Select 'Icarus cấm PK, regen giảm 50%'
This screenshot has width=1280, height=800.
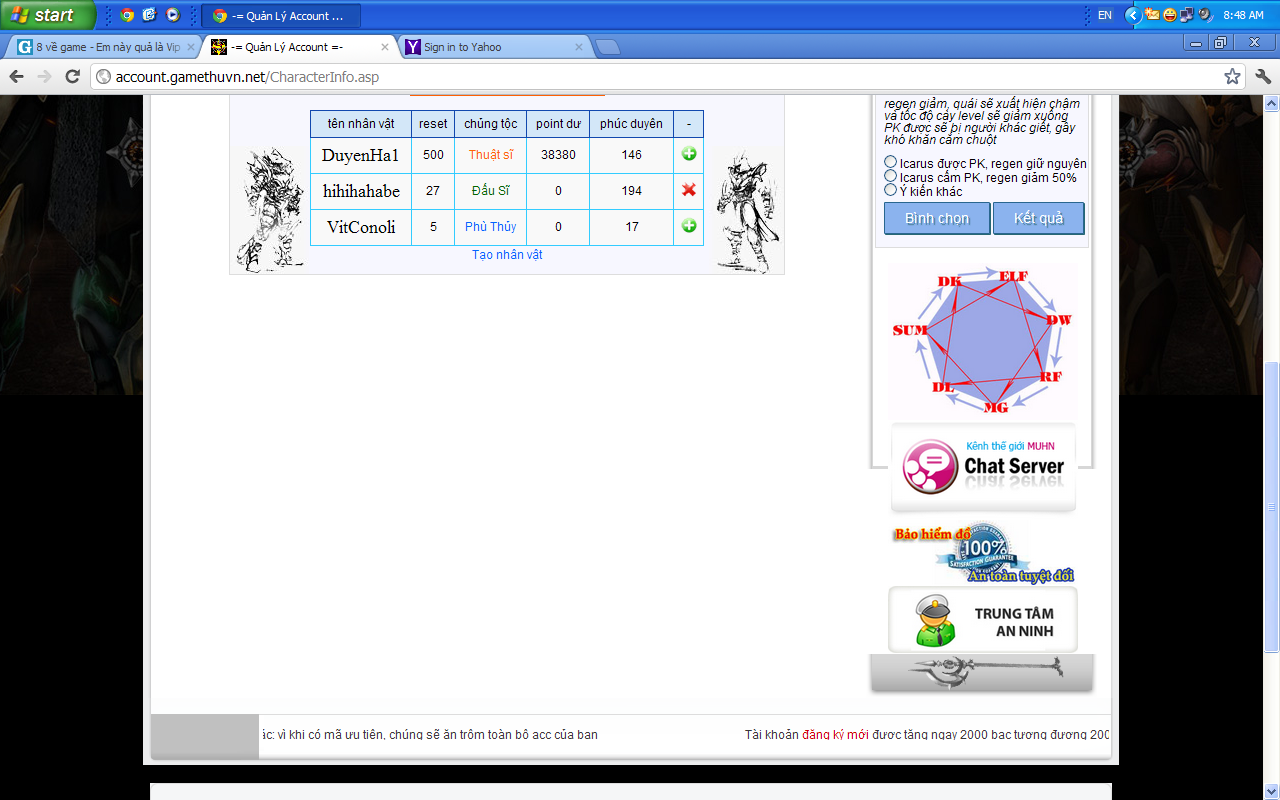[x=890, y=176]
